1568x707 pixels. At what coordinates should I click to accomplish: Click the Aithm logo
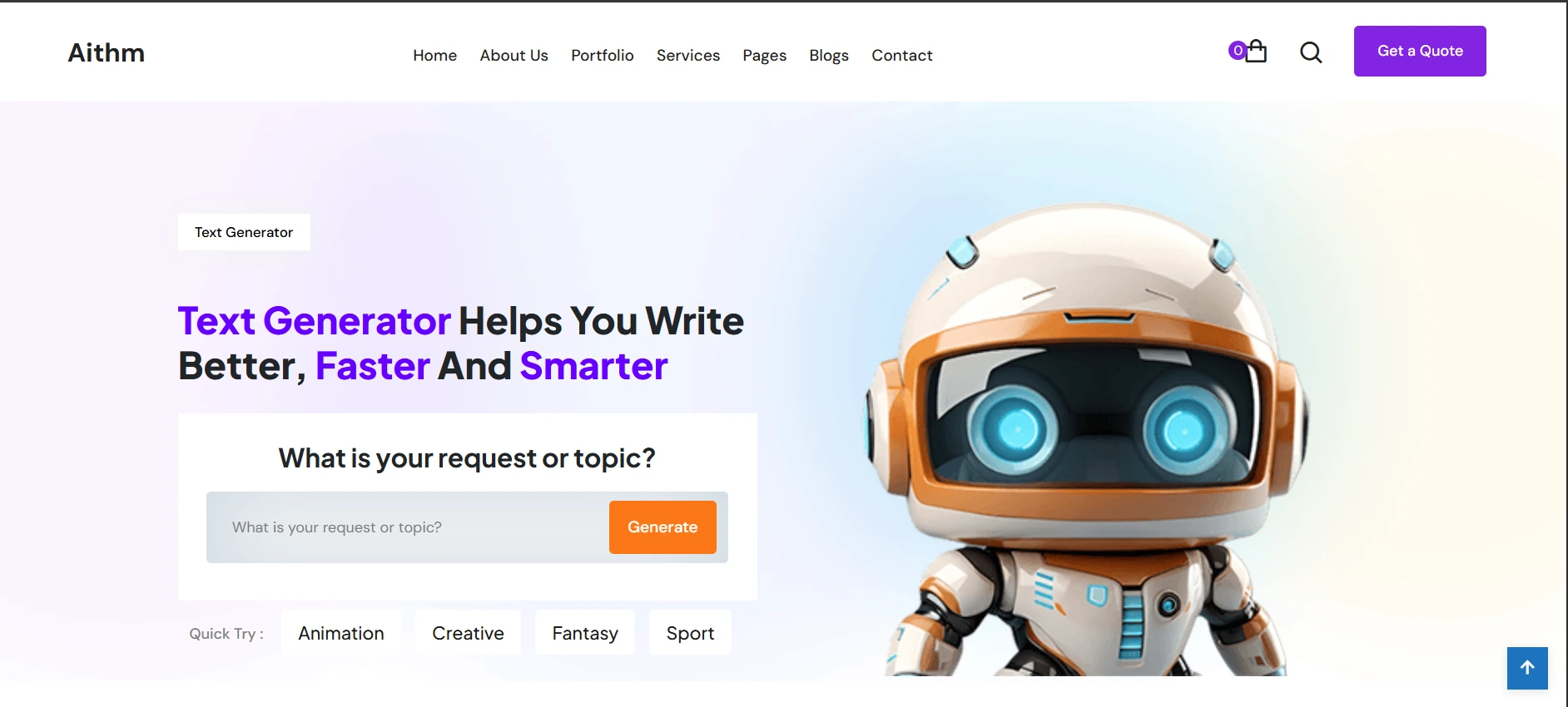click(107, 52)
